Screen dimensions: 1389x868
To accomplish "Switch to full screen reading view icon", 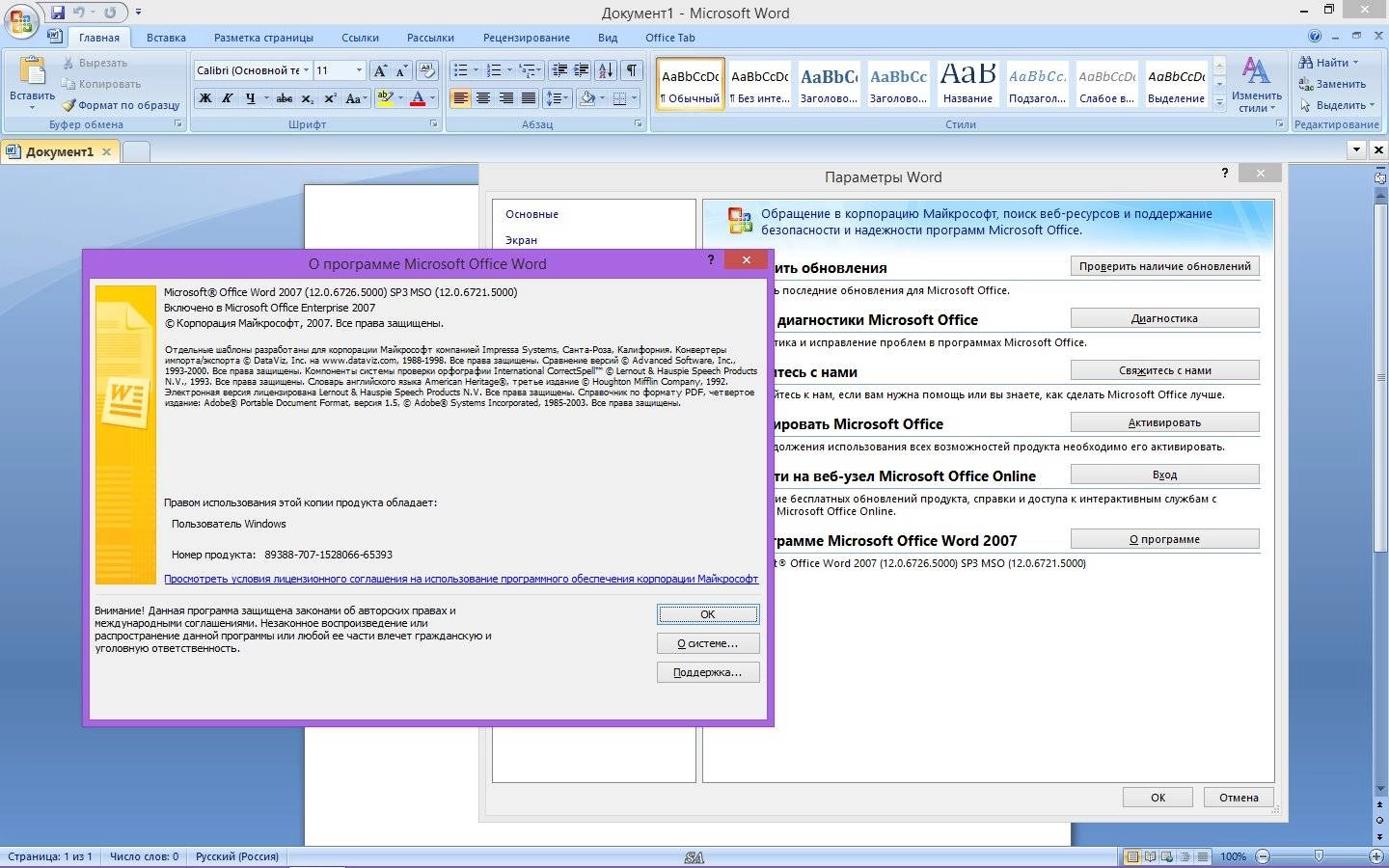I will coord(1150,856).
